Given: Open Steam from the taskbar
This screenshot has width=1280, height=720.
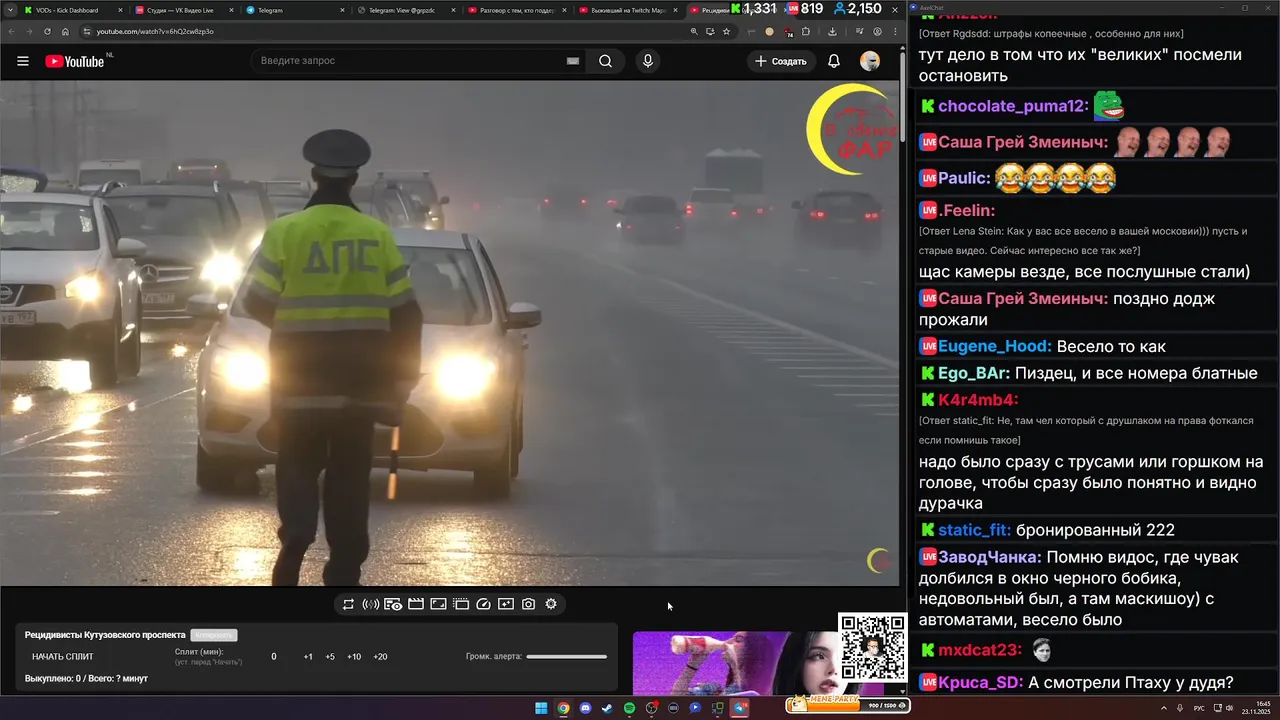Looking at the screenshot, I should click(x=607, y=708).
